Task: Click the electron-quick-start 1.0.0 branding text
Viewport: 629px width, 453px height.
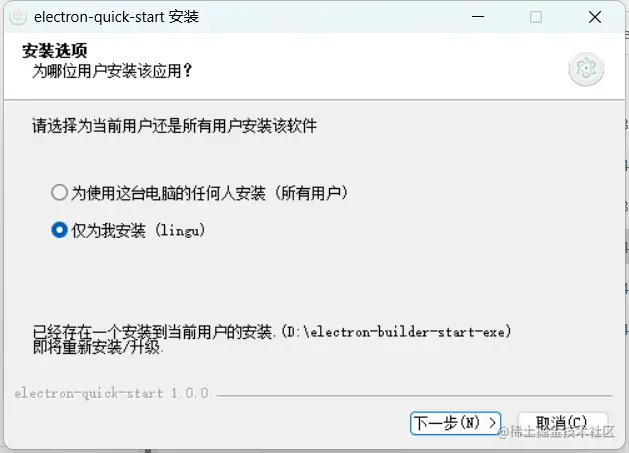Action: [112, 393]
